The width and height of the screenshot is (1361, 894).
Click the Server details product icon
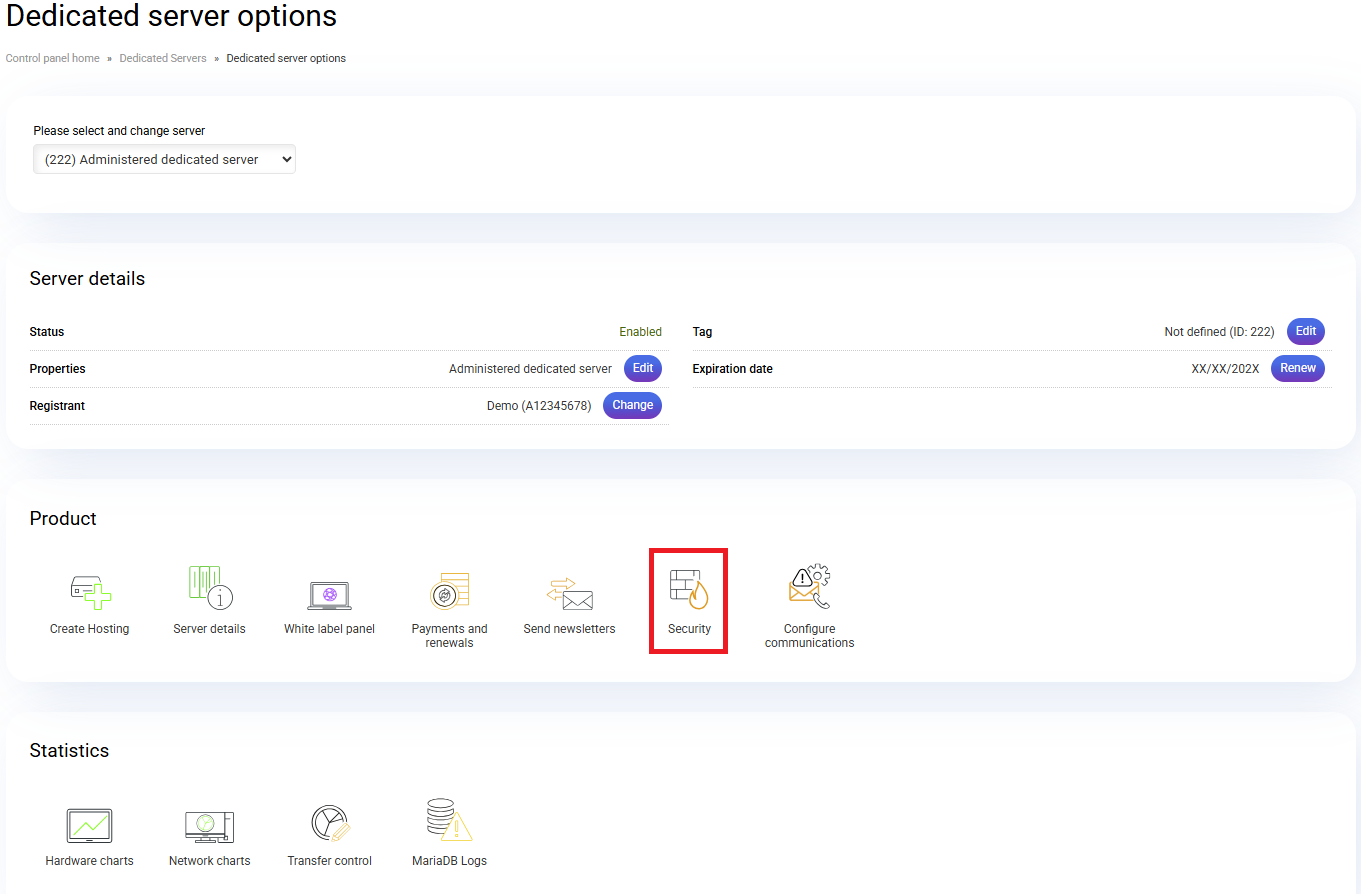210,589
